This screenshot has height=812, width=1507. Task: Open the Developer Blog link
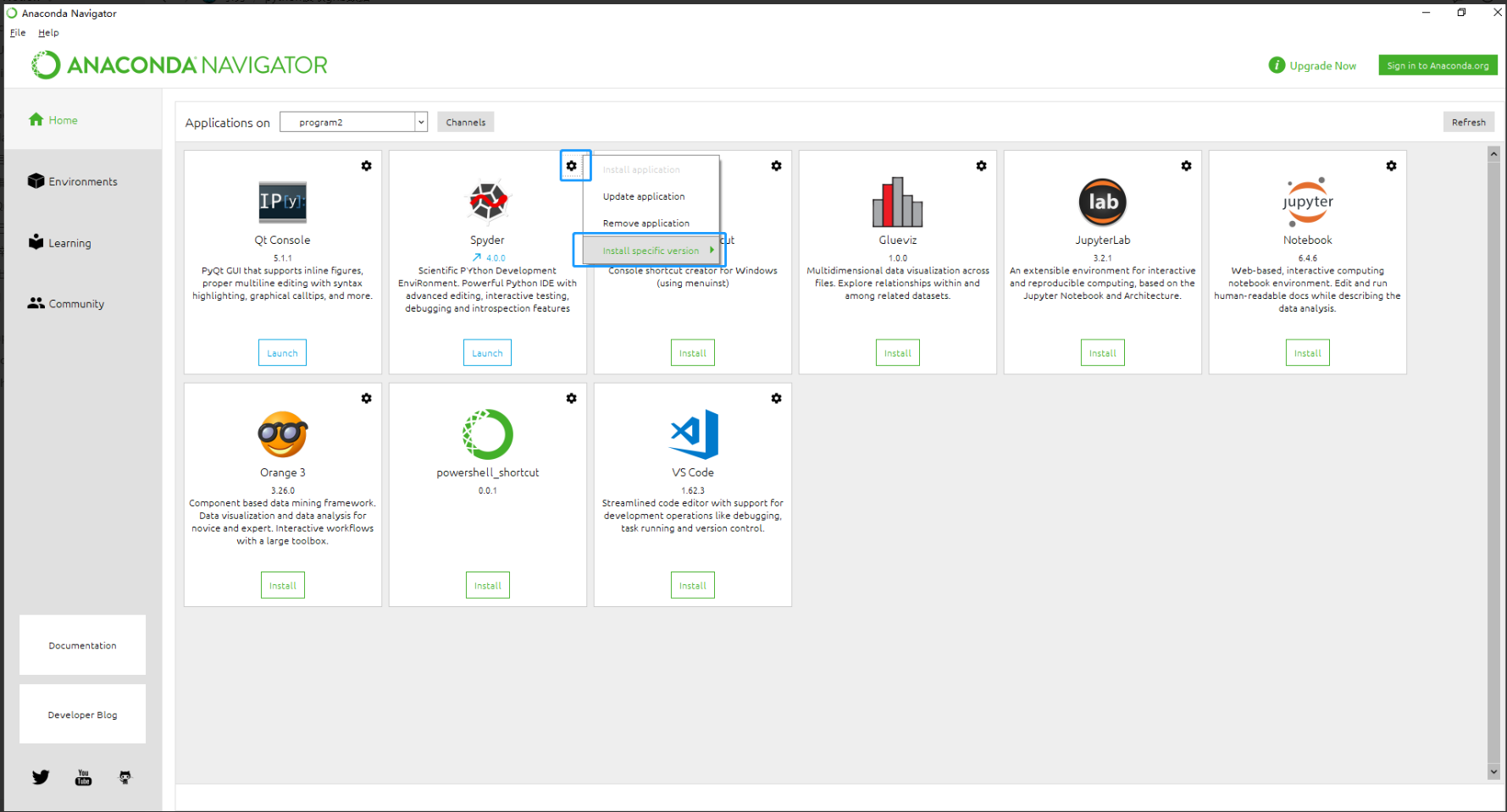83,715
